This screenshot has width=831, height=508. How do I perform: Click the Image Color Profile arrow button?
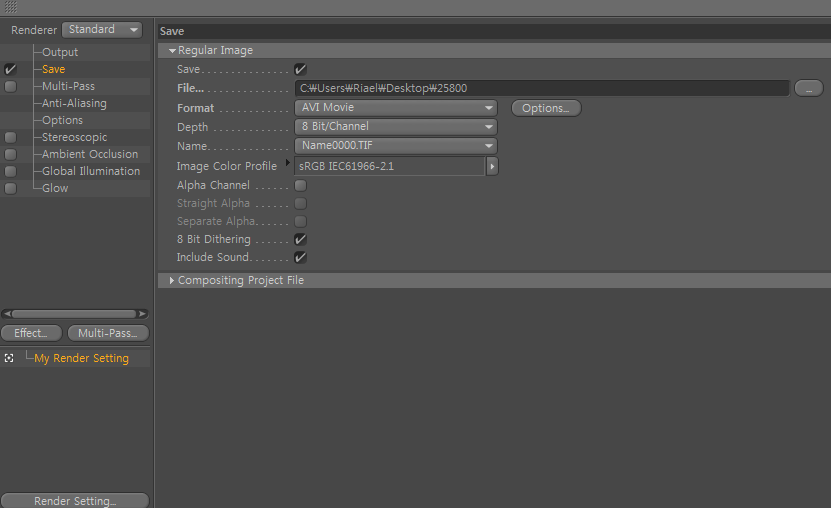point(492,166)
